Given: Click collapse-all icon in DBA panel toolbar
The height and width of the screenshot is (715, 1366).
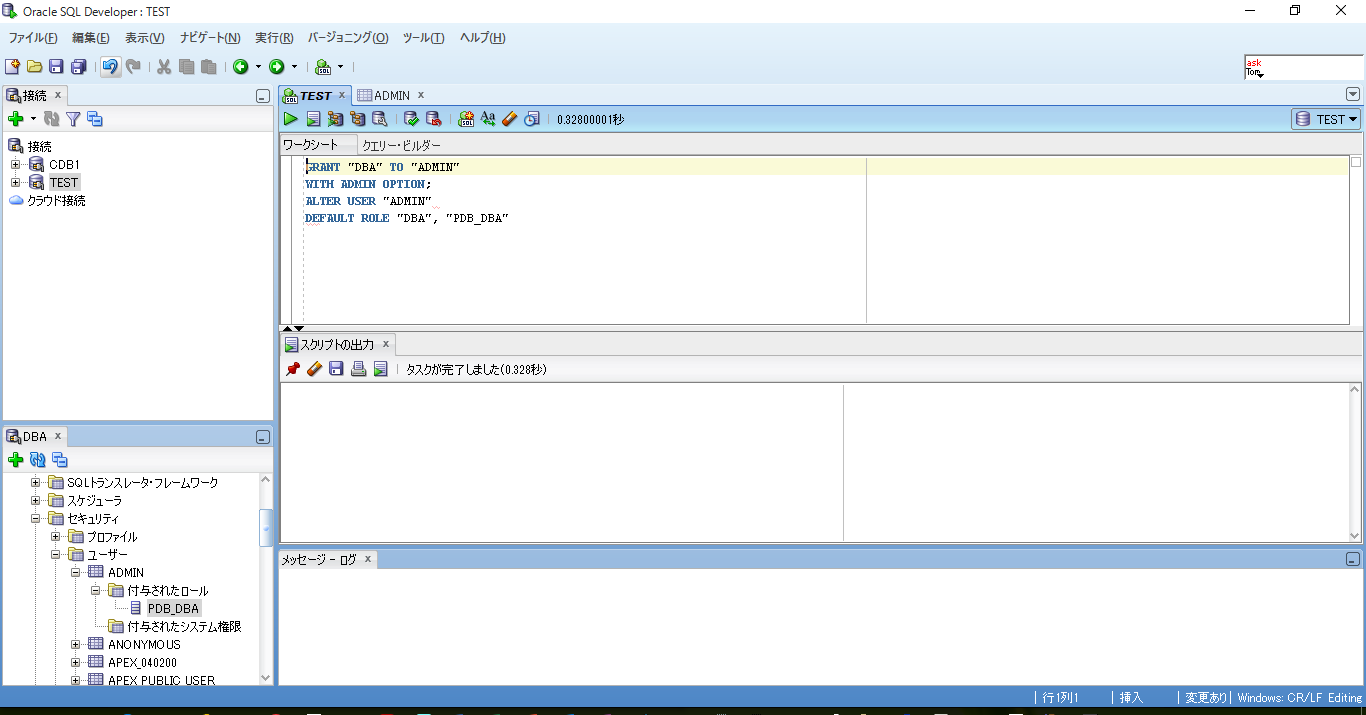Looking at the screenshot, I should tap(60, 460).
